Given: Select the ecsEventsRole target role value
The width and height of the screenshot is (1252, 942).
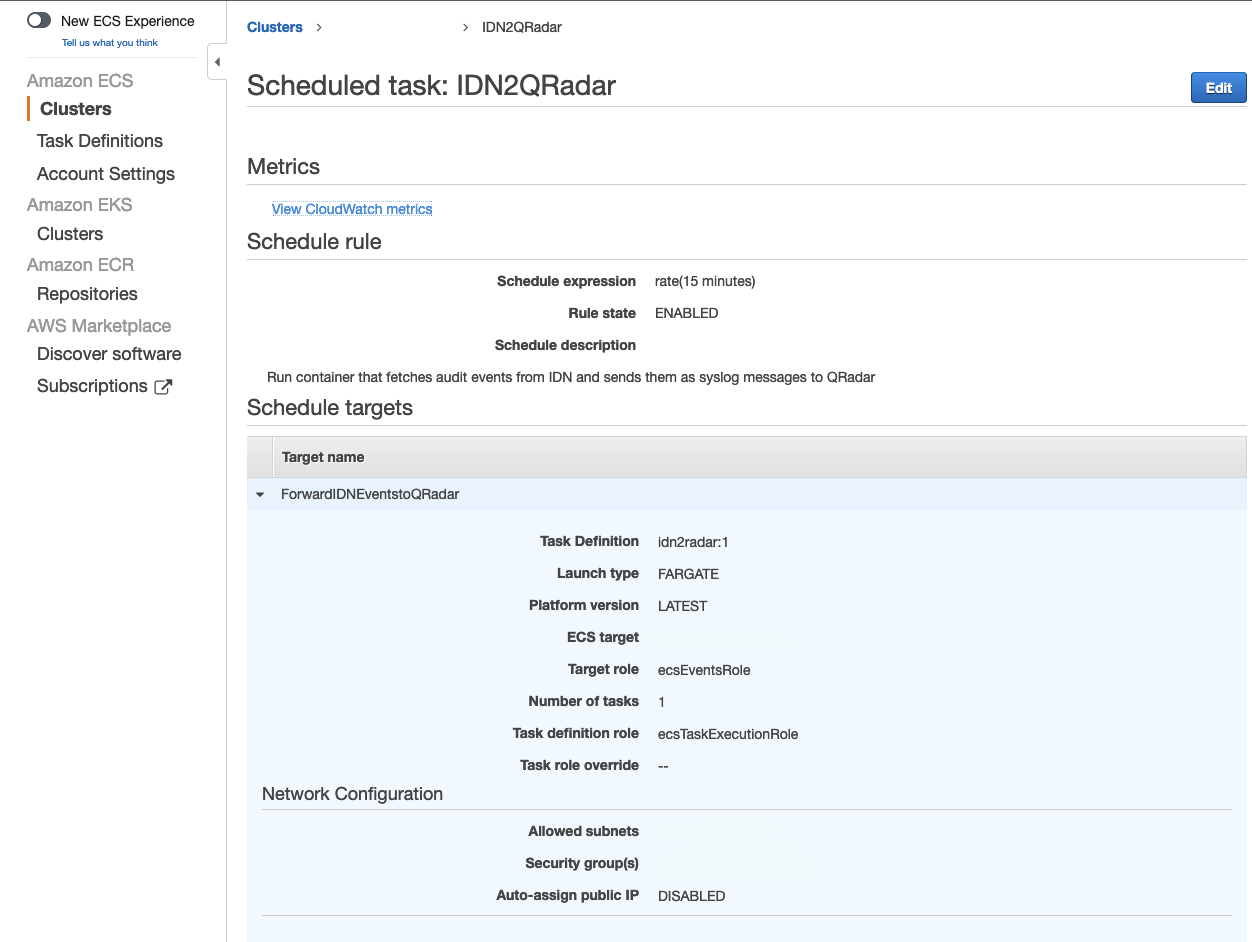Looking at the screenshot, I should click(x=704, y=670).
